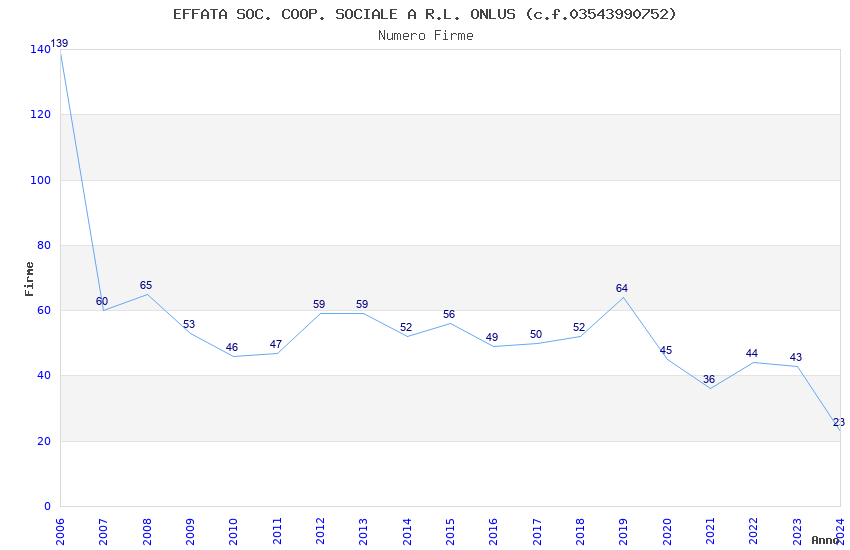Select the 53 data label for 2009
Image resolution: width=850 pixels, height=550 pixels.
189,325
